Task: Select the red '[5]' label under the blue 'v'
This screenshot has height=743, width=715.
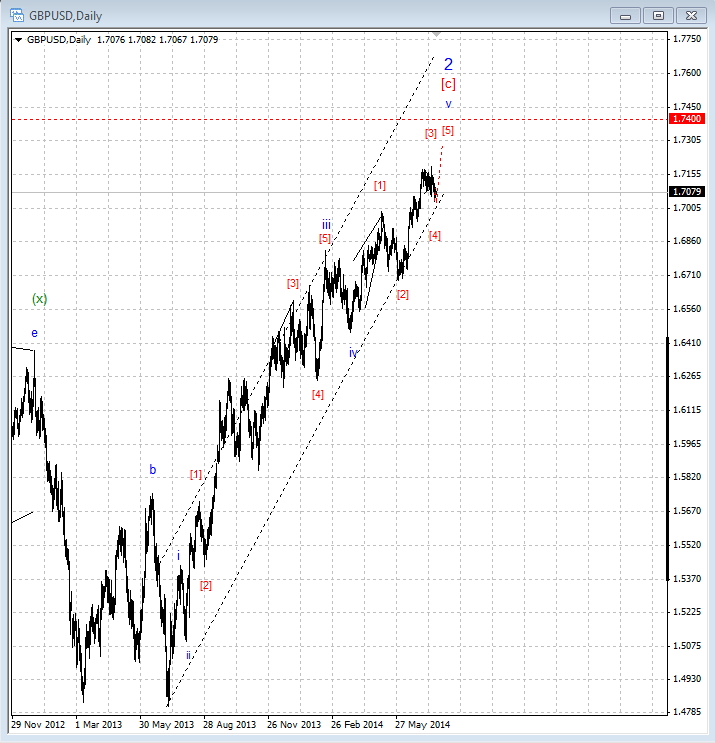Action: 448,130
